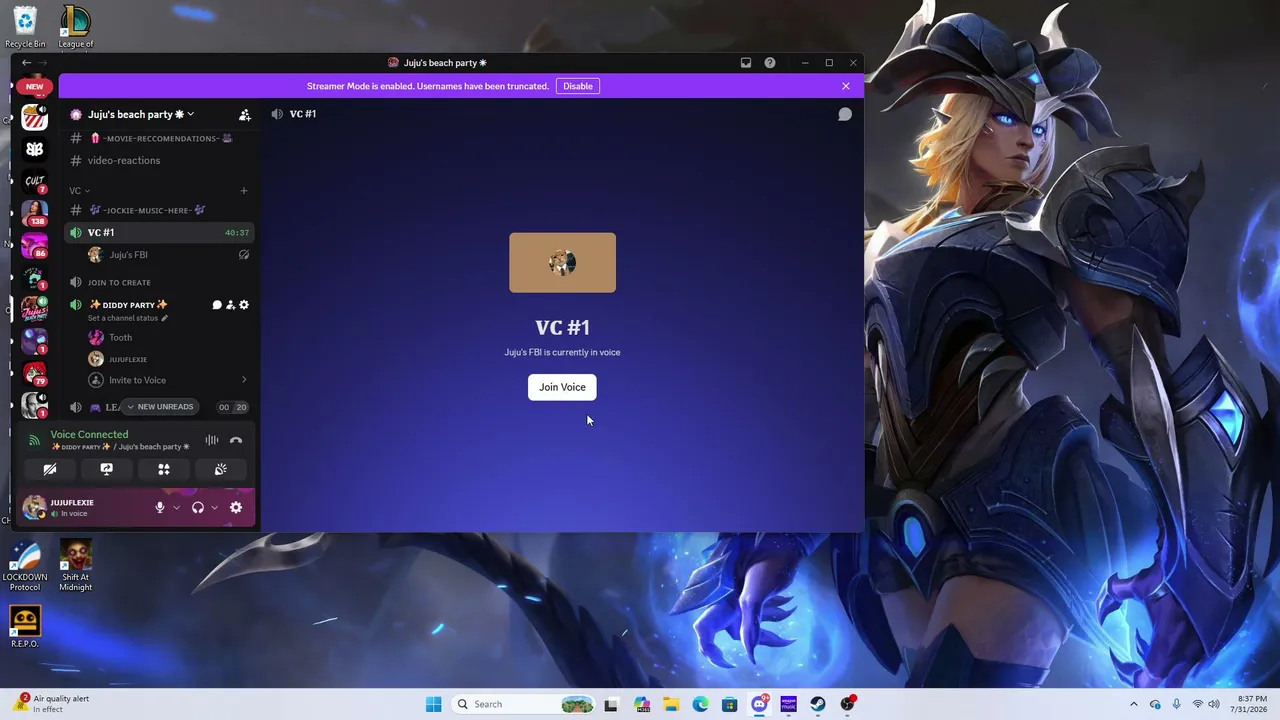Disconnect from voice with the hang-up icon
The width and height of the screenshot is (1280, 720).
236,440
